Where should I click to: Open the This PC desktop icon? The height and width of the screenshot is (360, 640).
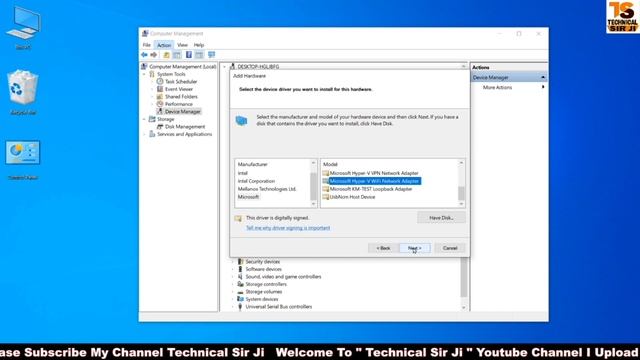[x=23, y=27]
